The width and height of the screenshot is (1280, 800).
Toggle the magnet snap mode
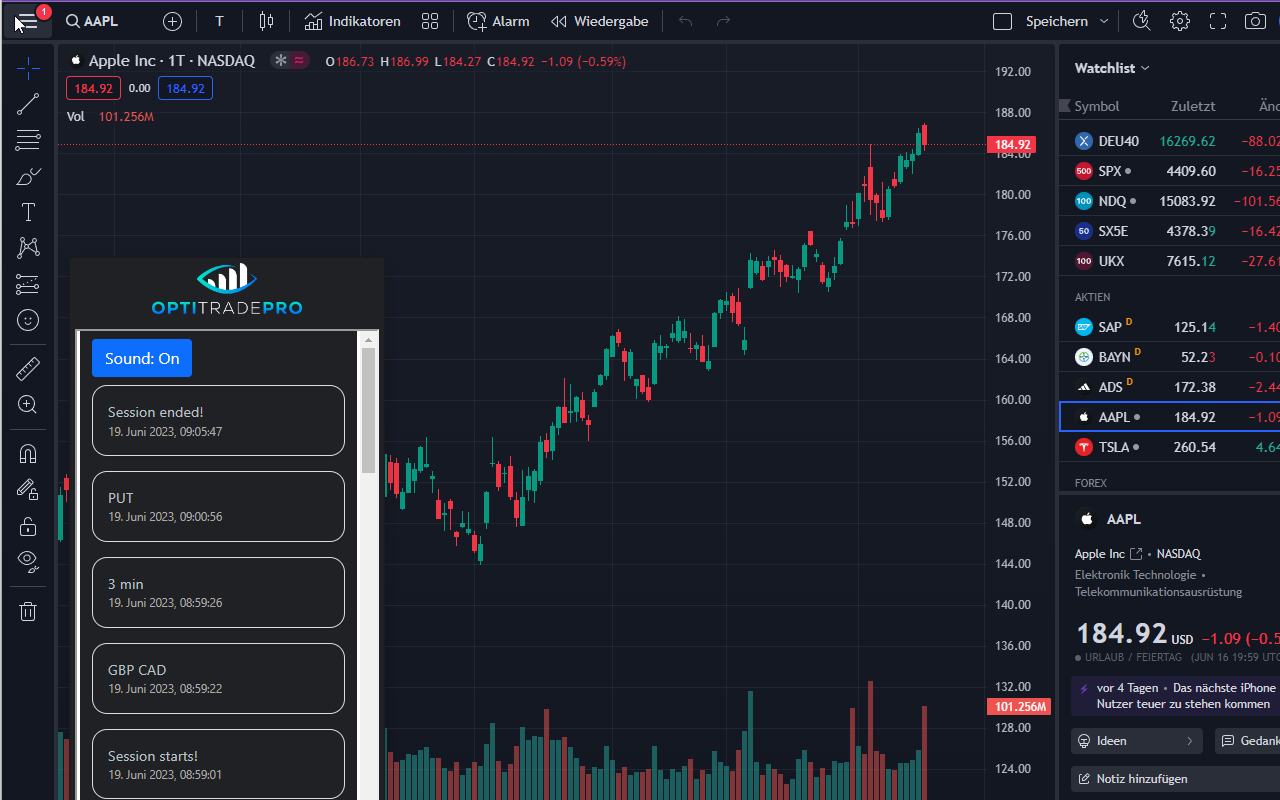click(28, 454)
